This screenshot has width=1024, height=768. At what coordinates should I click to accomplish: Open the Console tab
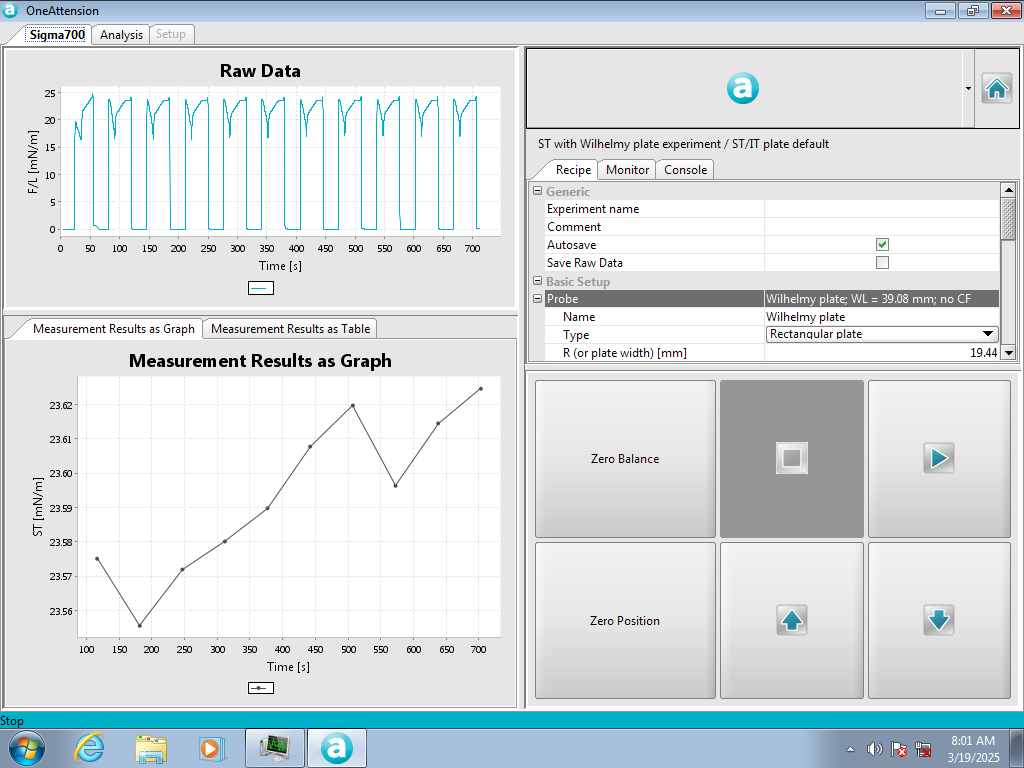[685, 170]
